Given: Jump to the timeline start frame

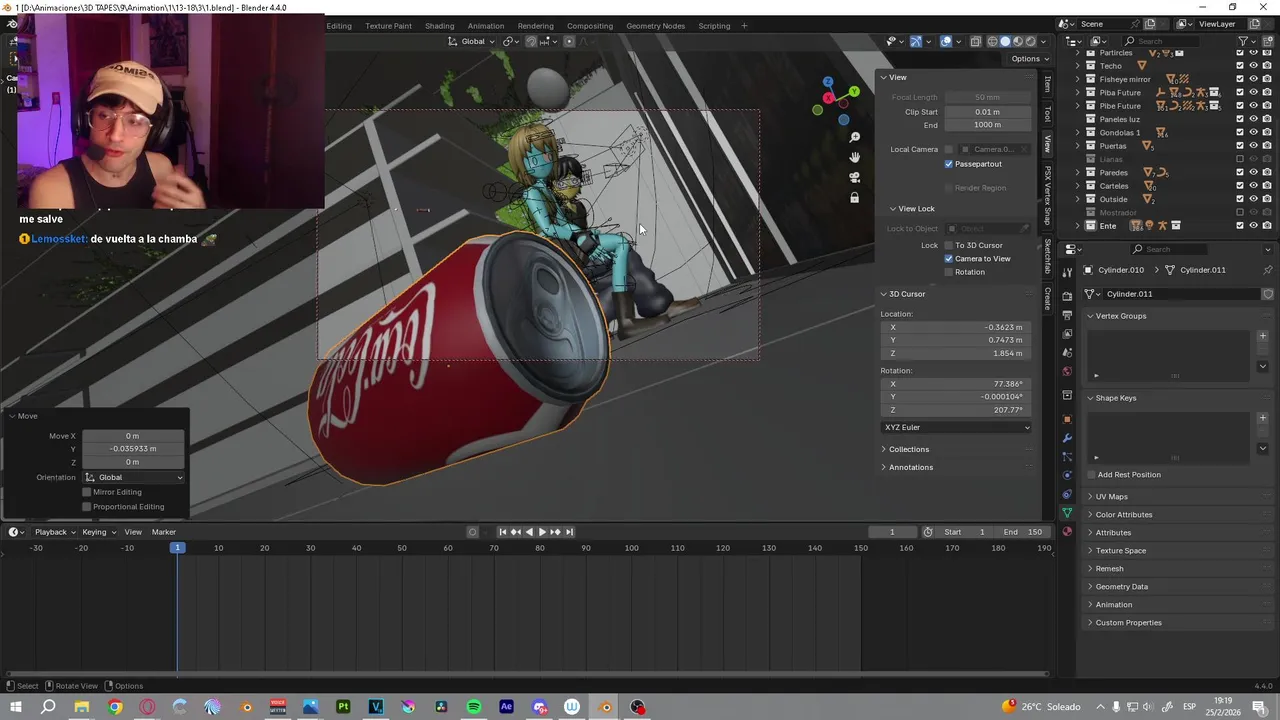Looking at the screenshot, I should [502, 532].
